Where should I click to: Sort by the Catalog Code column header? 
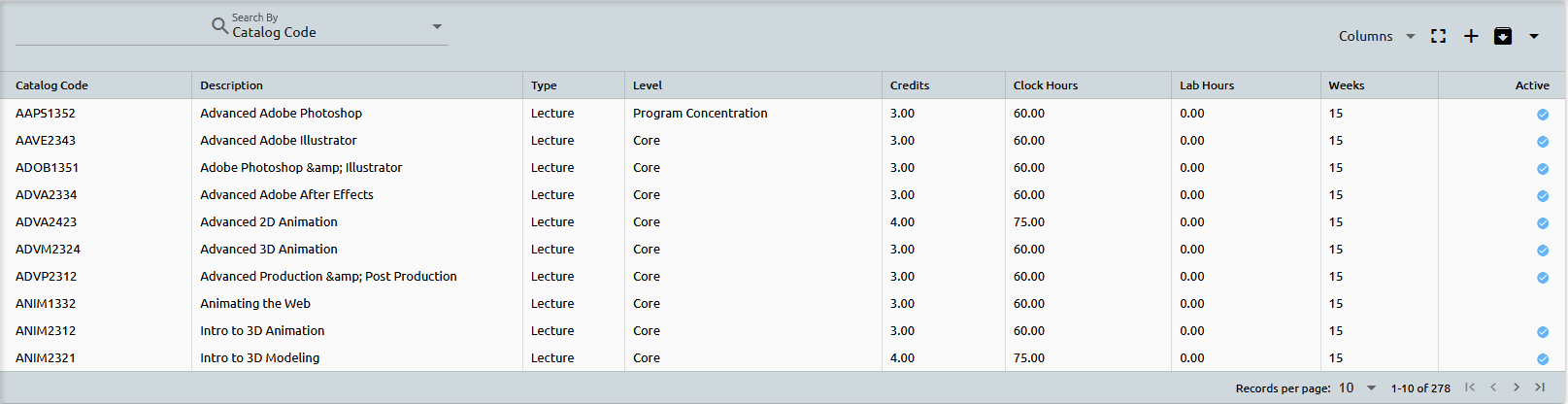[51, 85]
